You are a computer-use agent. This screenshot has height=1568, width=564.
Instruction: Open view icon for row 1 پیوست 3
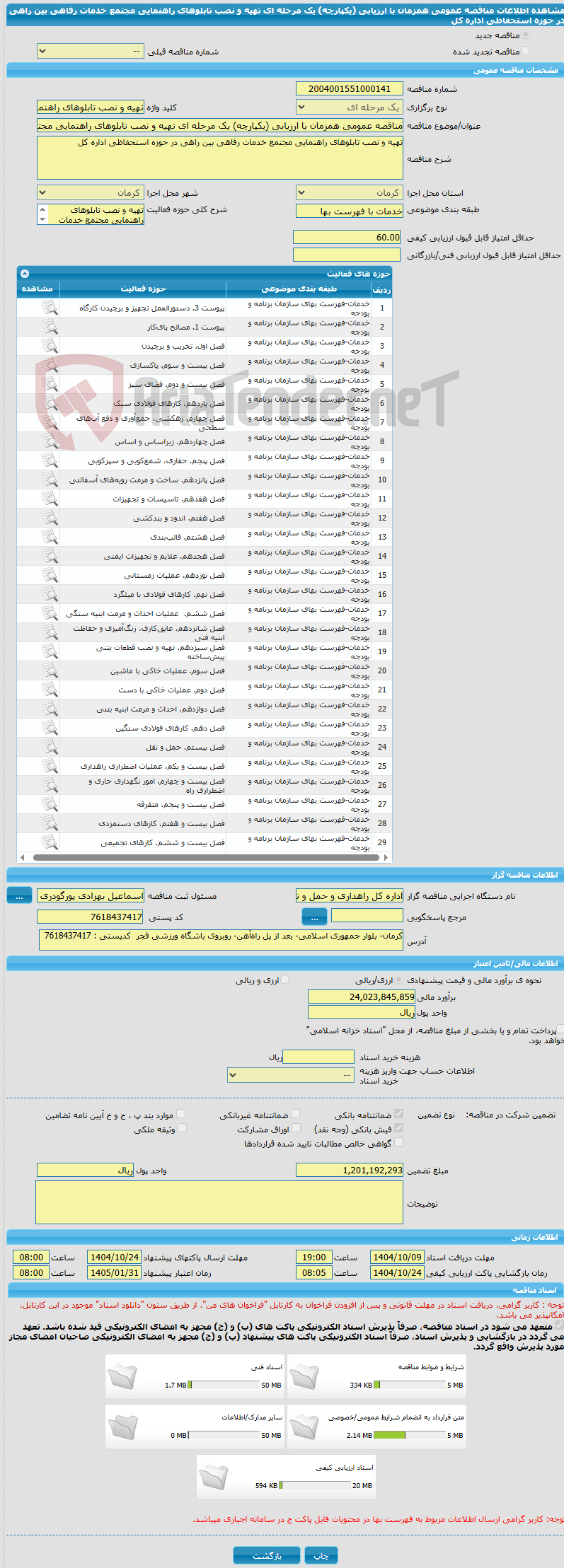pyautogui.click(x=50, y=308)
